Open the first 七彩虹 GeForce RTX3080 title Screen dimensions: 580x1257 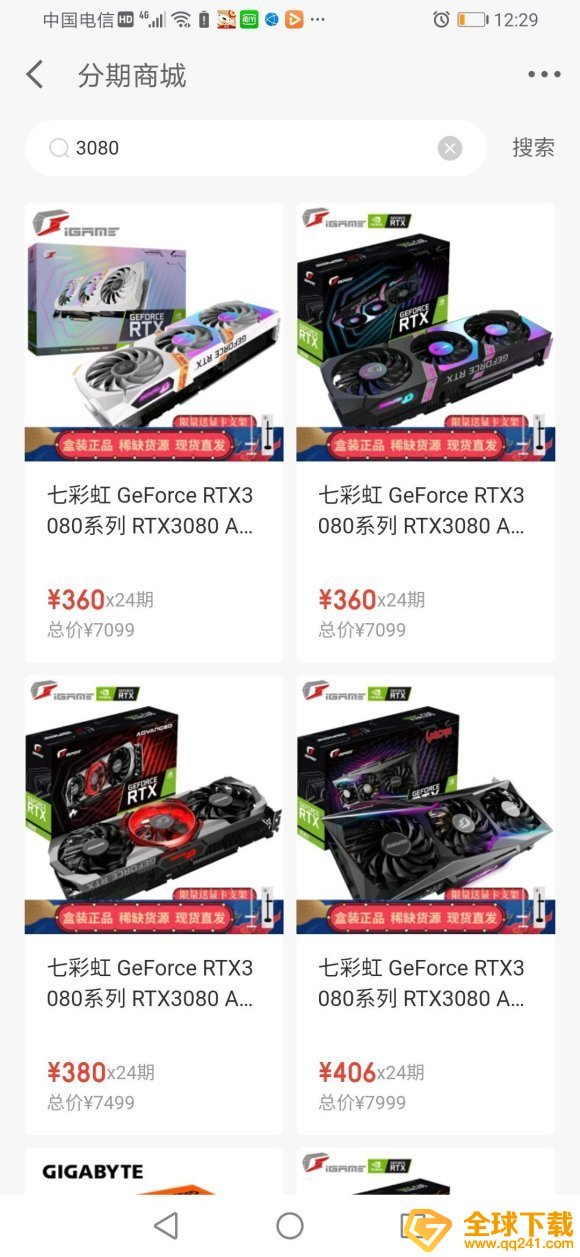tap(150, 510)
